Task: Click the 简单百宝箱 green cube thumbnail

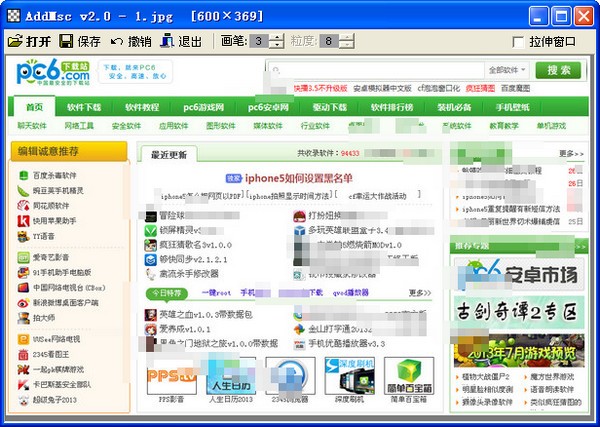Action: [409, 376]
